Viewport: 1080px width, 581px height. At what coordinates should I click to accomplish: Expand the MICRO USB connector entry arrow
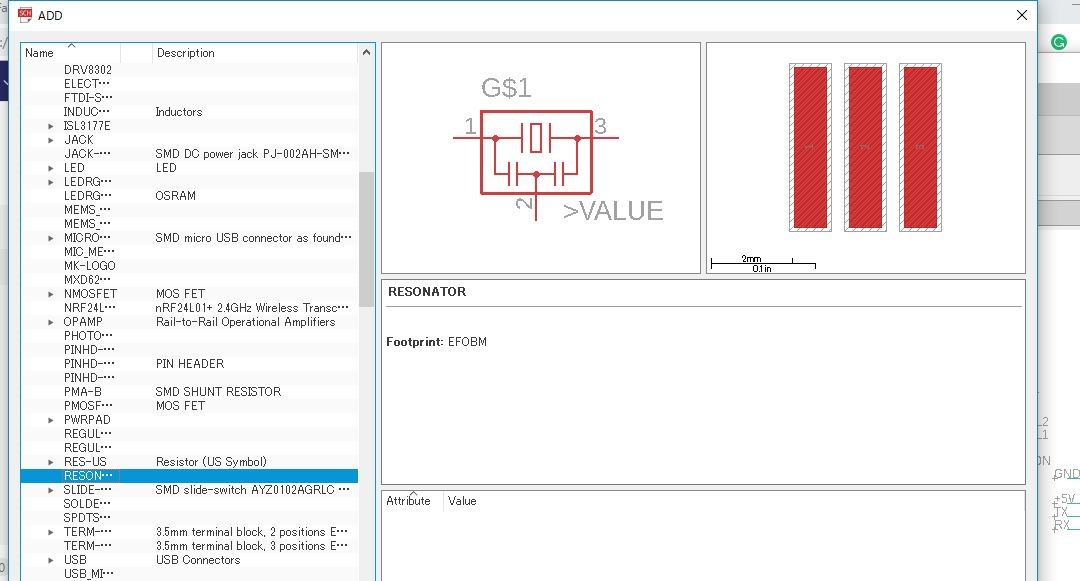coord(51,238)
